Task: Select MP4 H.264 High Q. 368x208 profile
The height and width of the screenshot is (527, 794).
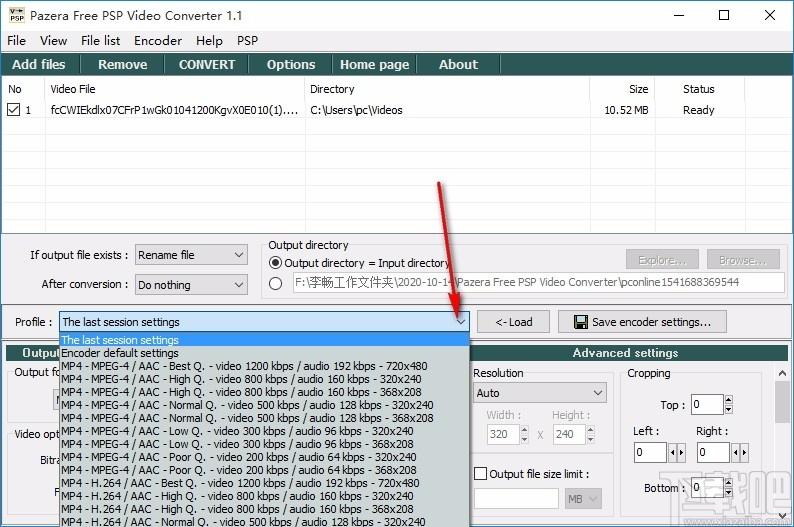Action: click(264, 509)
